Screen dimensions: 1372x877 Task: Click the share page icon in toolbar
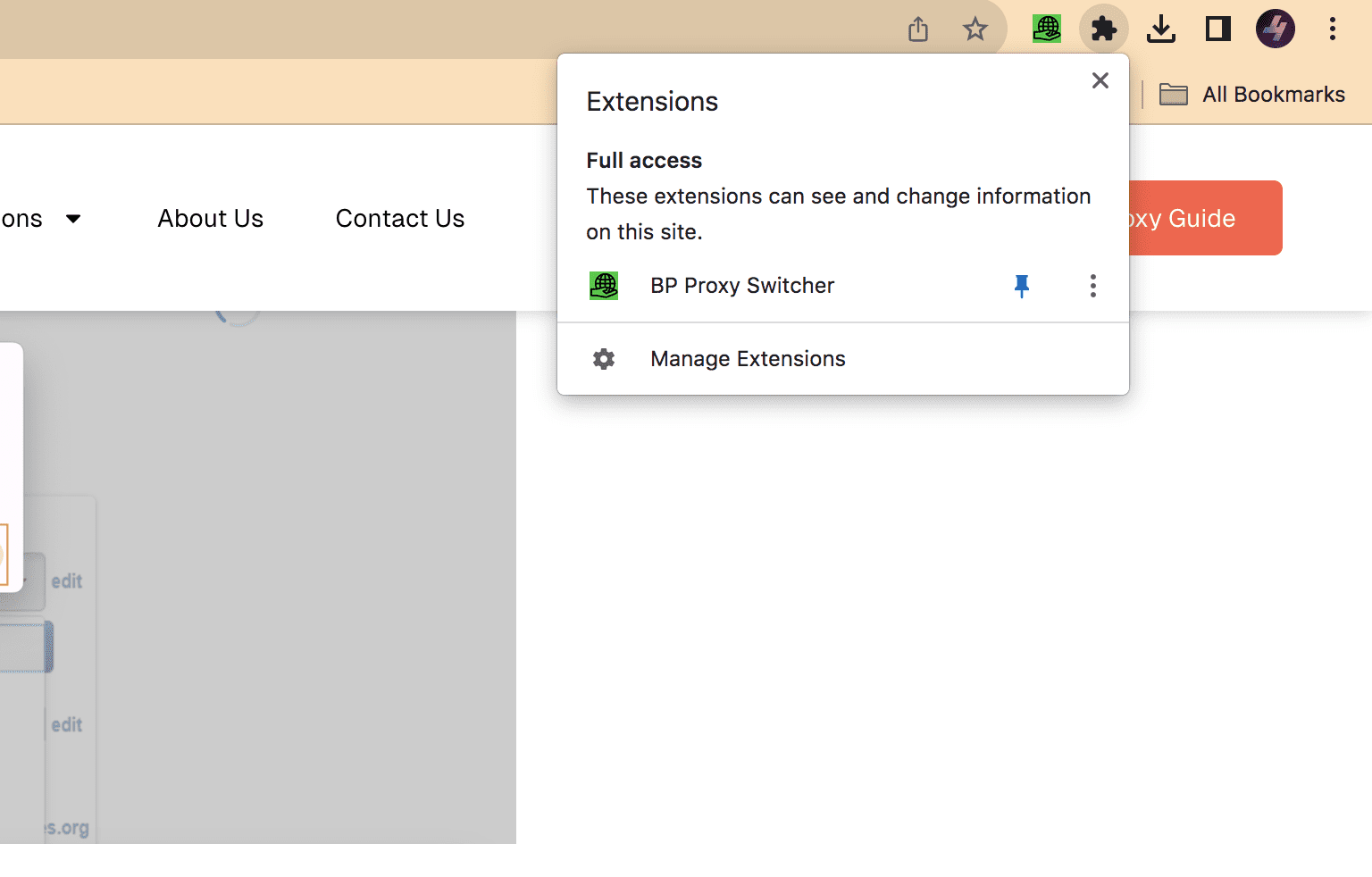tap(918, 29)
